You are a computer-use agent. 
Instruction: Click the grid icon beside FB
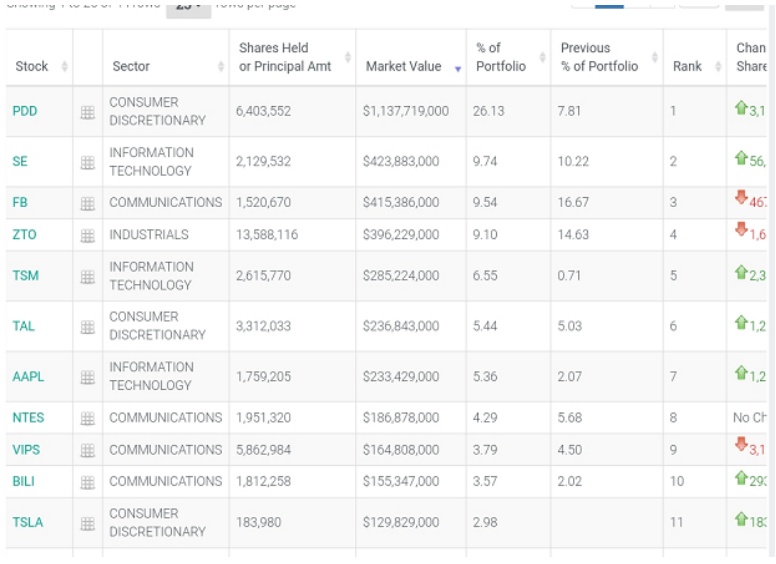tap(88, 203)
